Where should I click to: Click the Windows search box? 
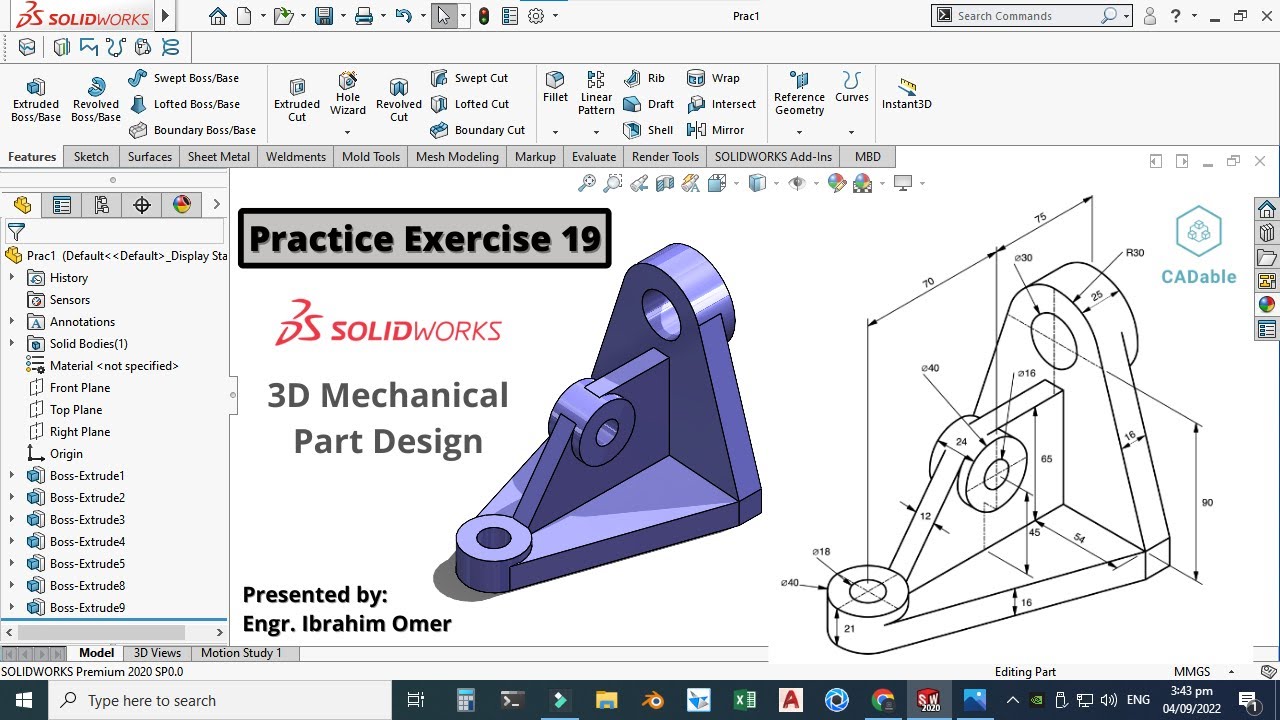220,700
